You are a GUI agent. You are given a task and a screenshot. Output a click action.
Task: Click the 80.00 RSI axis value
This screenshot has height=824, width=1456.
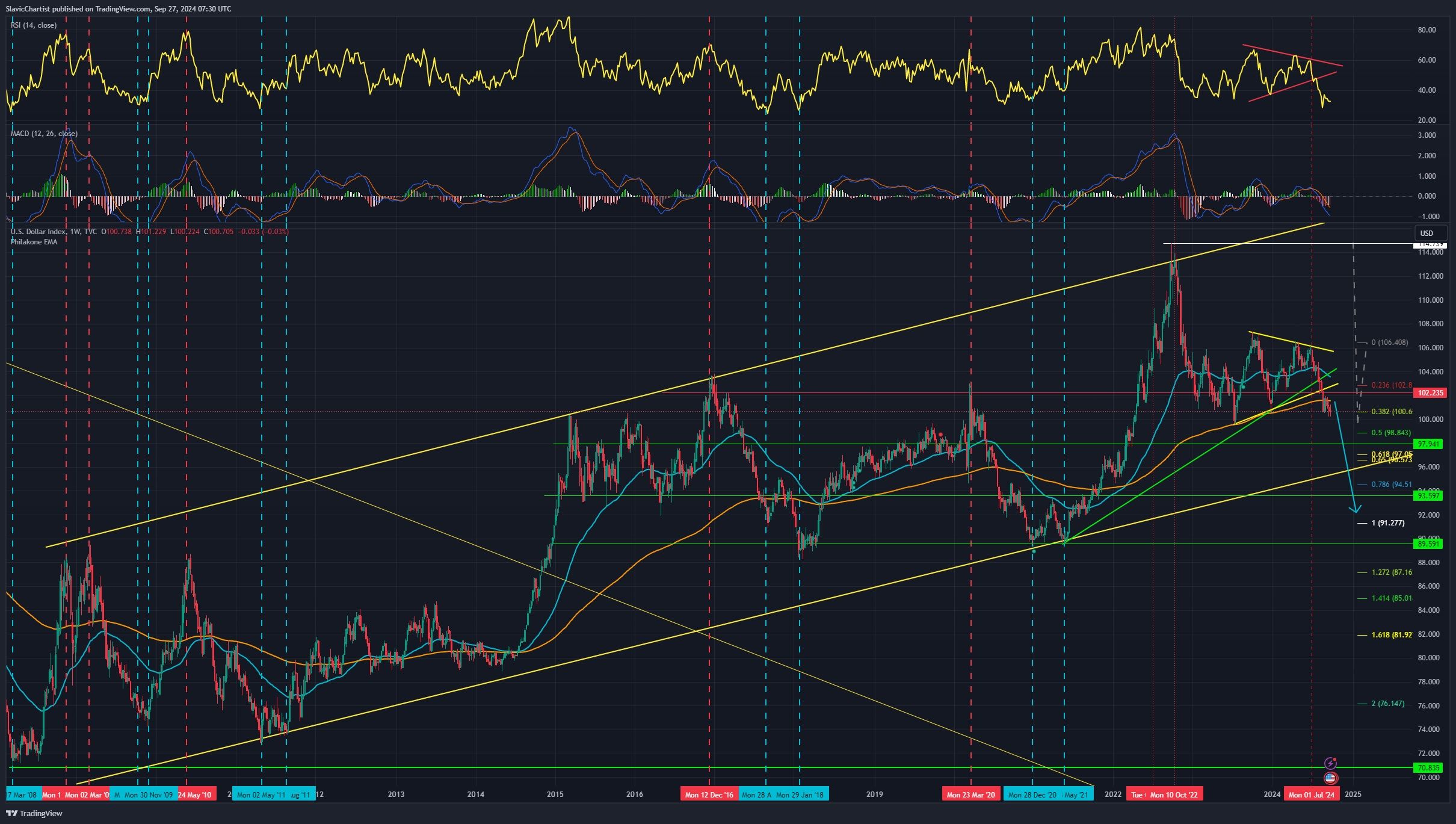click(1427, 30)
